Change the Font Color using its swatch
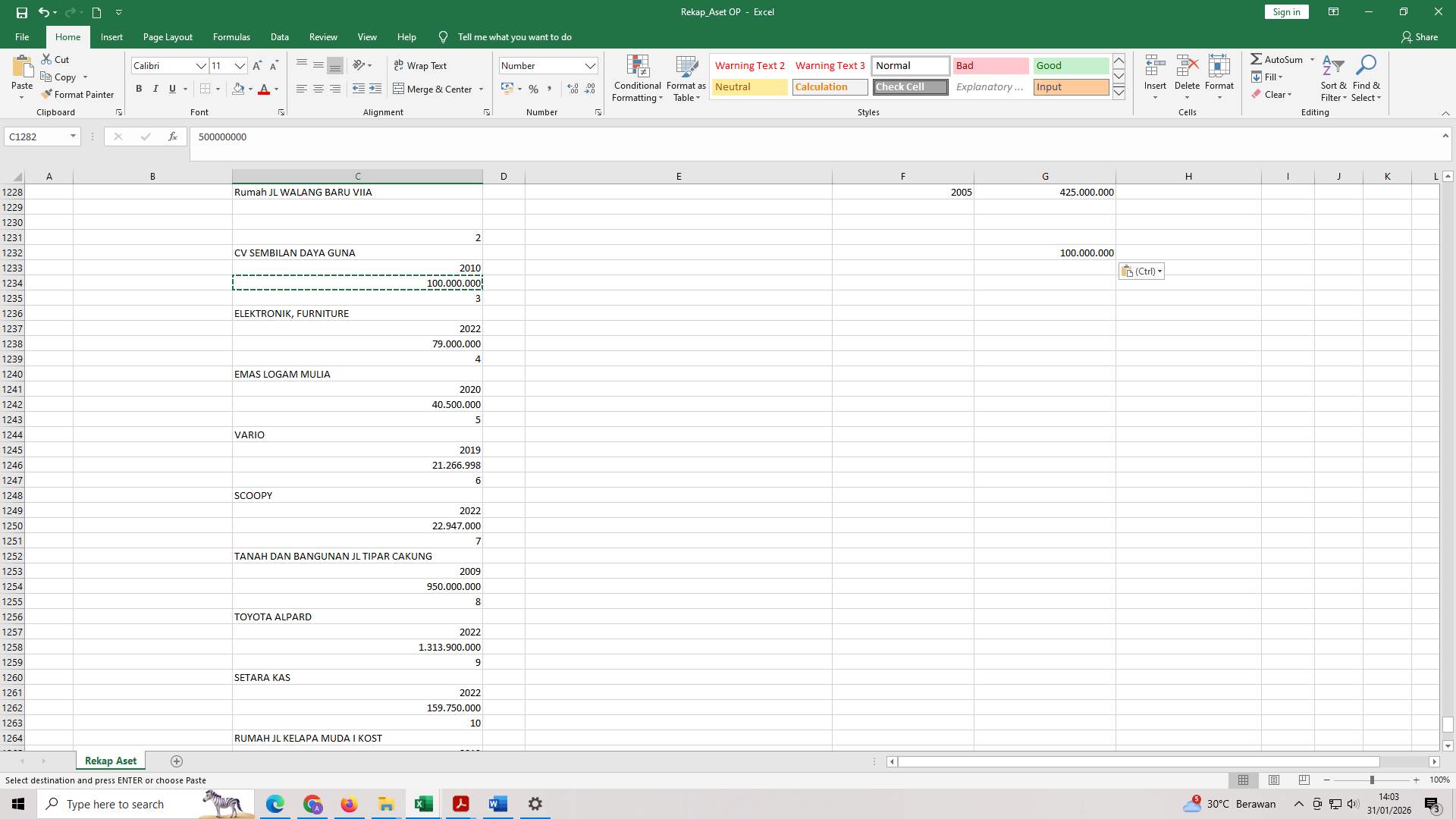The height and width of the screenshot is (819, 1456). pos(265,89)
